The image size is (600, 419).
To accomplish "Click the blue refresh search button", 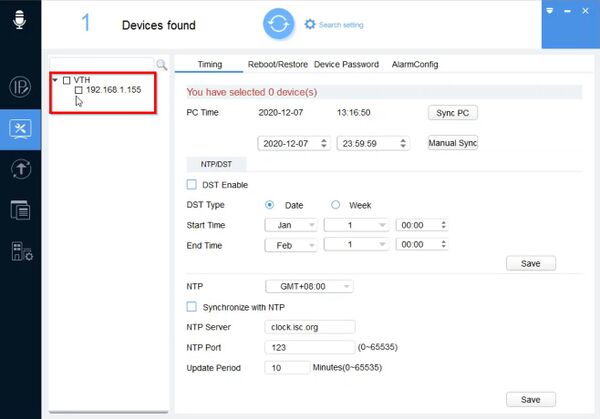I will coord(279,24).
